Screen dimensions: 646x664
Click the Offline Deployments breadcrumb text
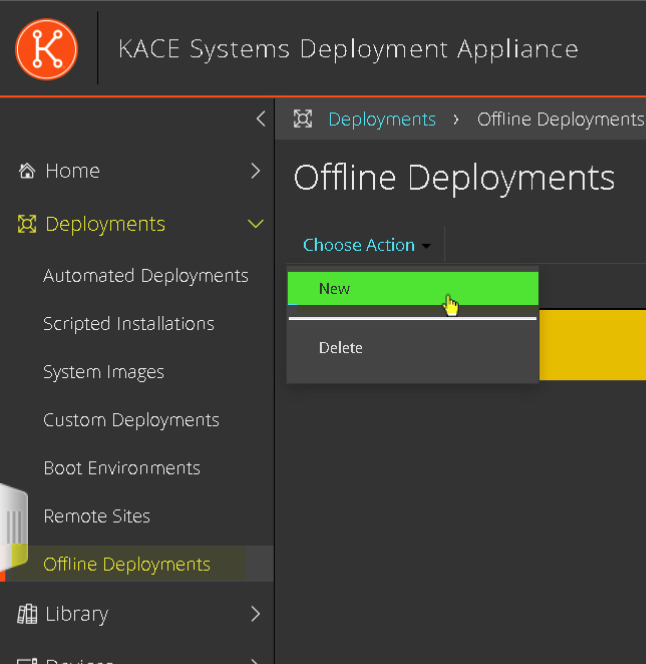(561, 119)
